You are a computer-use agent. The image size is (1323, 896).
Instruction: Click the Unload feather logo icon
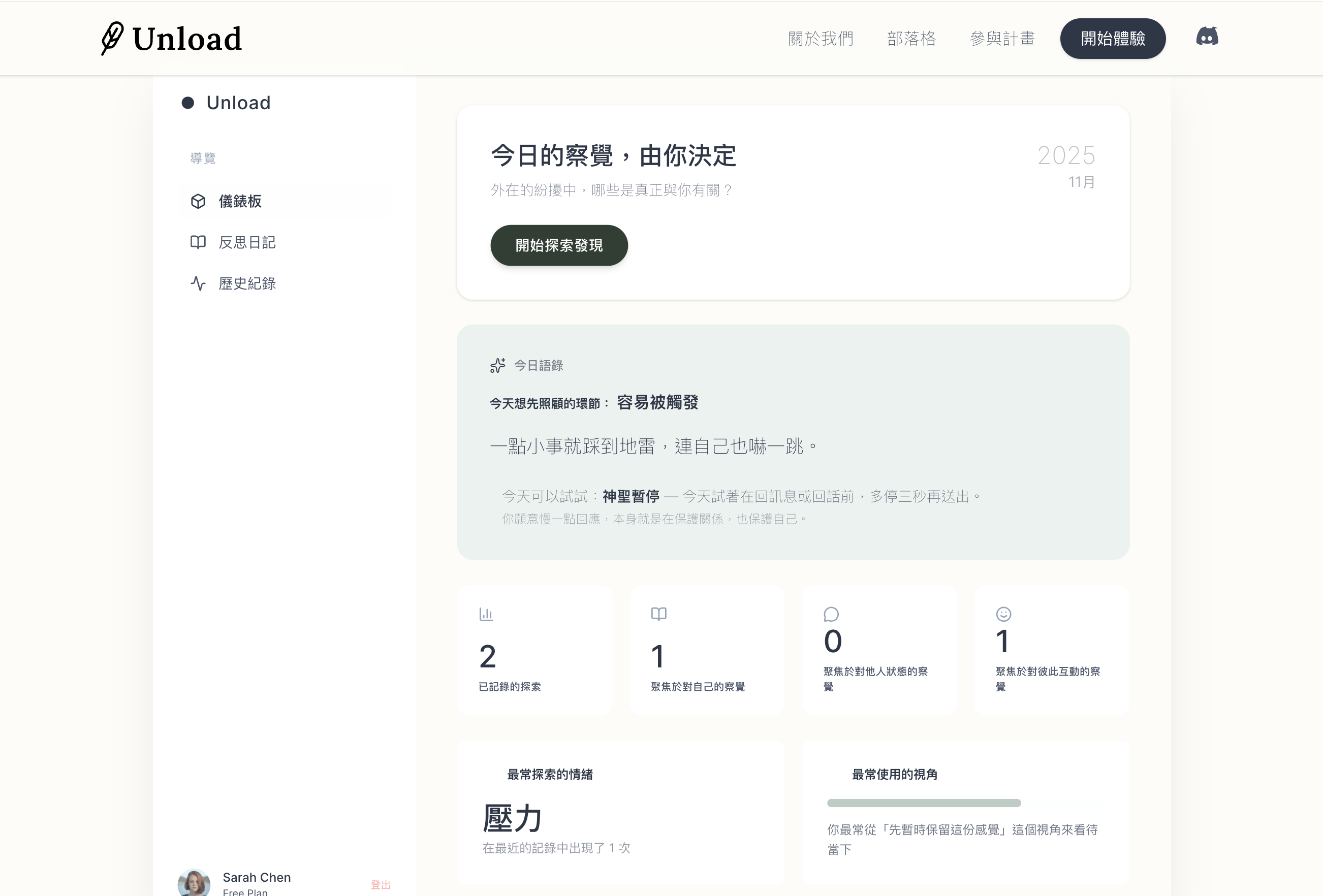[x=112, y=38]
